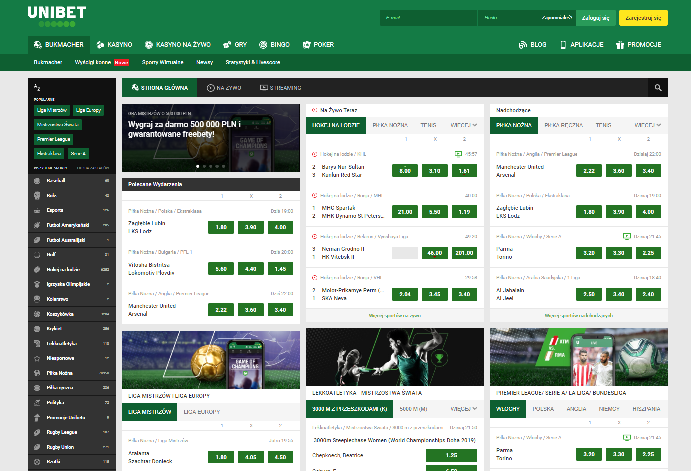Click more live bets link under Na Żywo Teraz
Viewport: 691px width, 471px height.
(395, 315)
